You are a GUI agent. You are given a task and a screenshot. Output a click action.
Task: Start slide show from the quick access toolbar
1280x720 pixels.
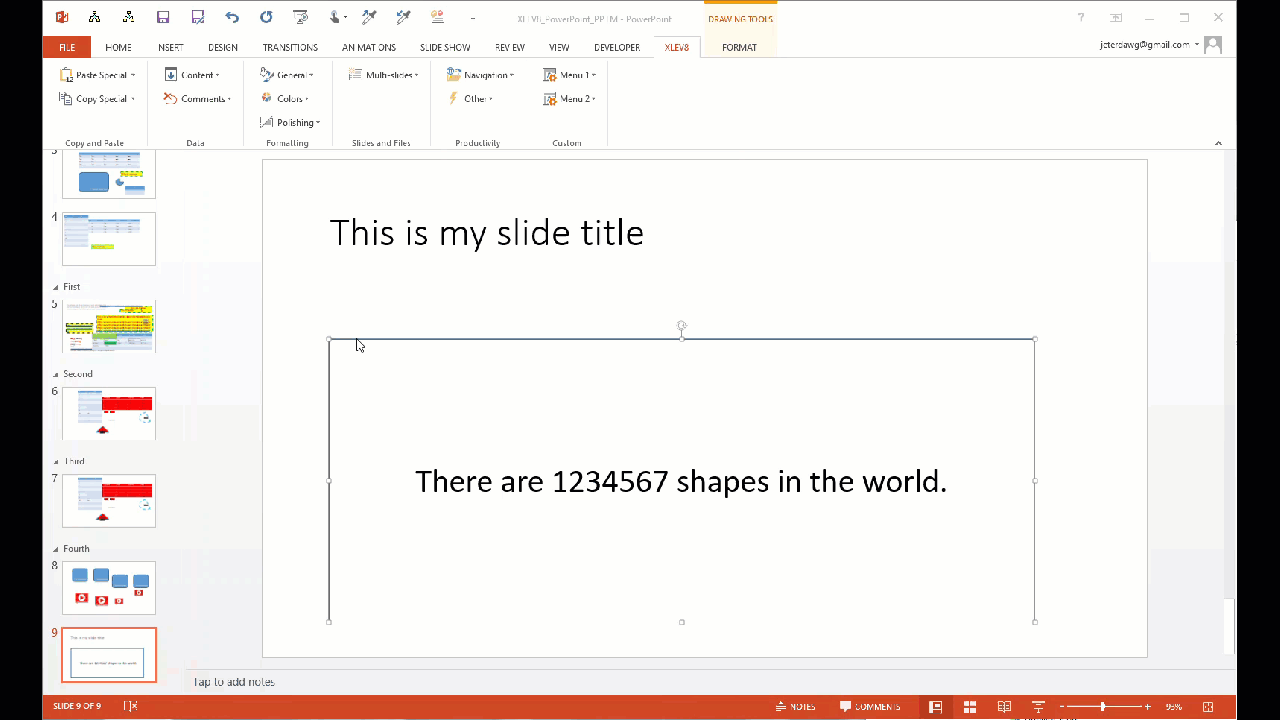click(x=300, y=17)
